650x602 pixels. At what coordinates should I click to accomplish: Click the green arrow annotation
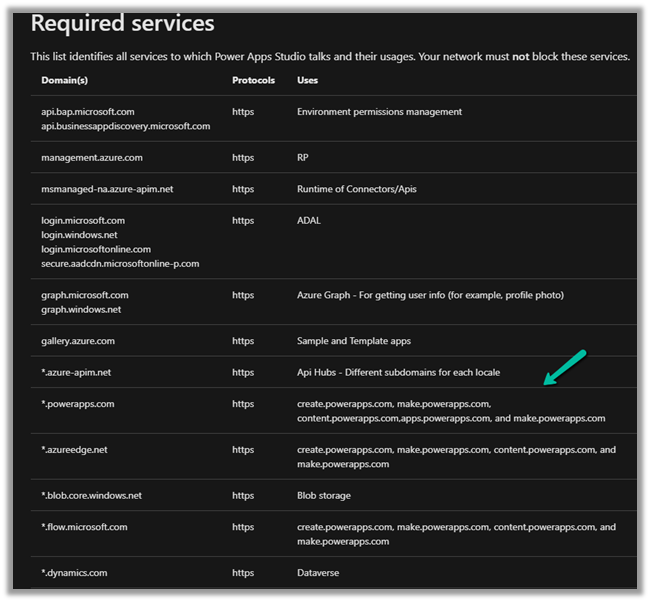pyautogui.click(x=564, y=367)
